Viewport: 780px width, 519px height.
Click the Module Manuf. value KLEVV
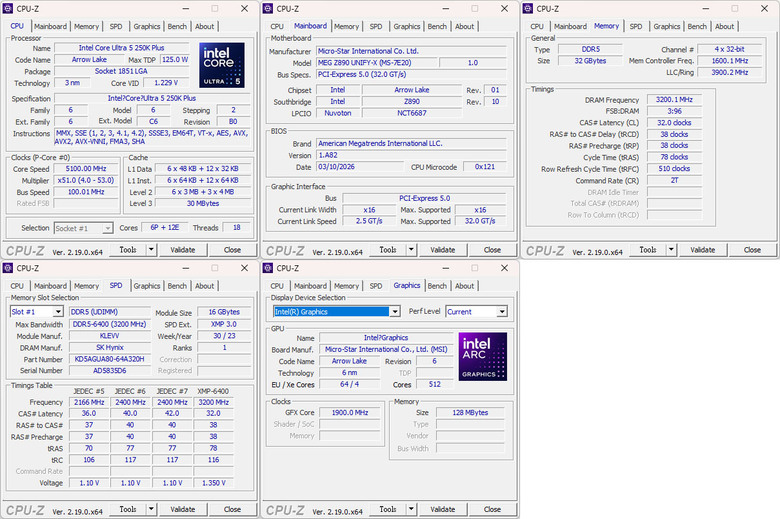pos(109,336)
